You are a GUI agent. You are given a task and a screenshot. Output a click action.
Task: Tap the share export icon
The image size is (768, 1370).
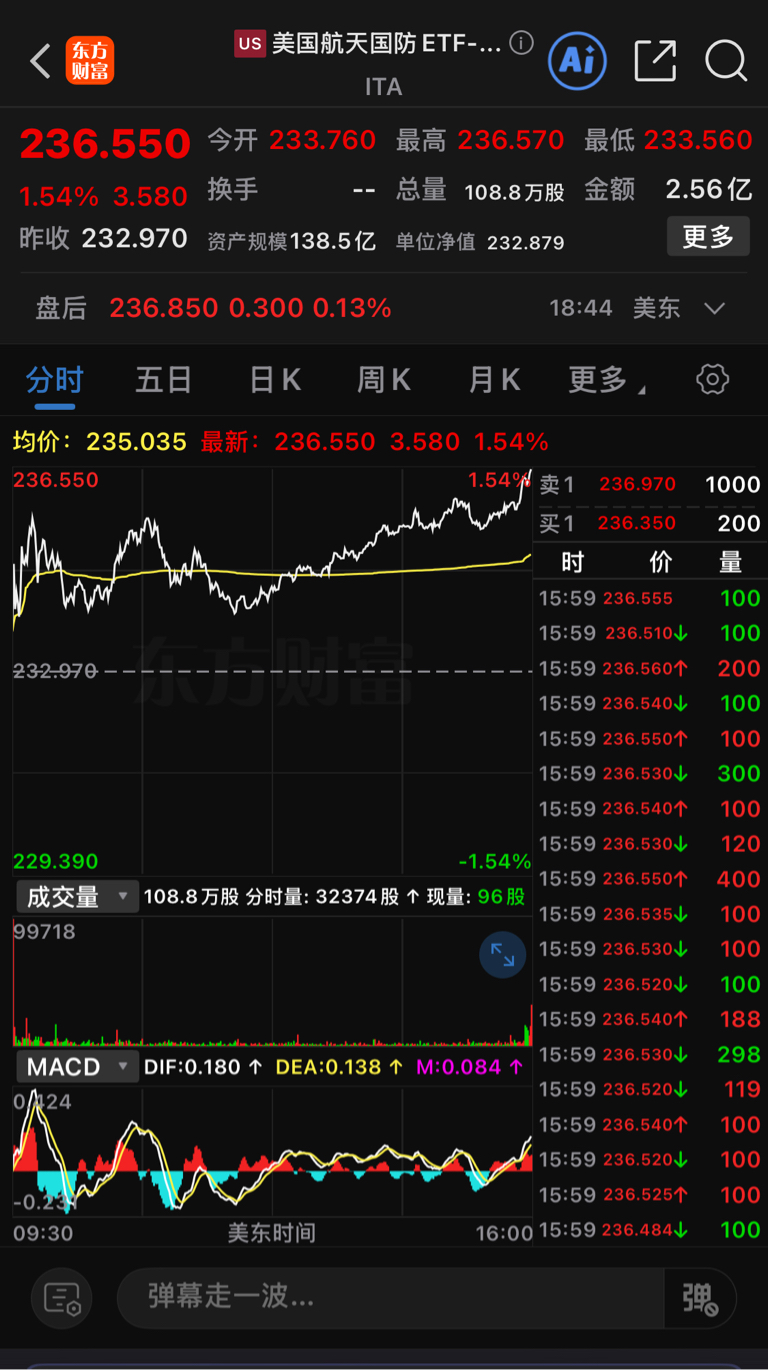tap(655, 61)
